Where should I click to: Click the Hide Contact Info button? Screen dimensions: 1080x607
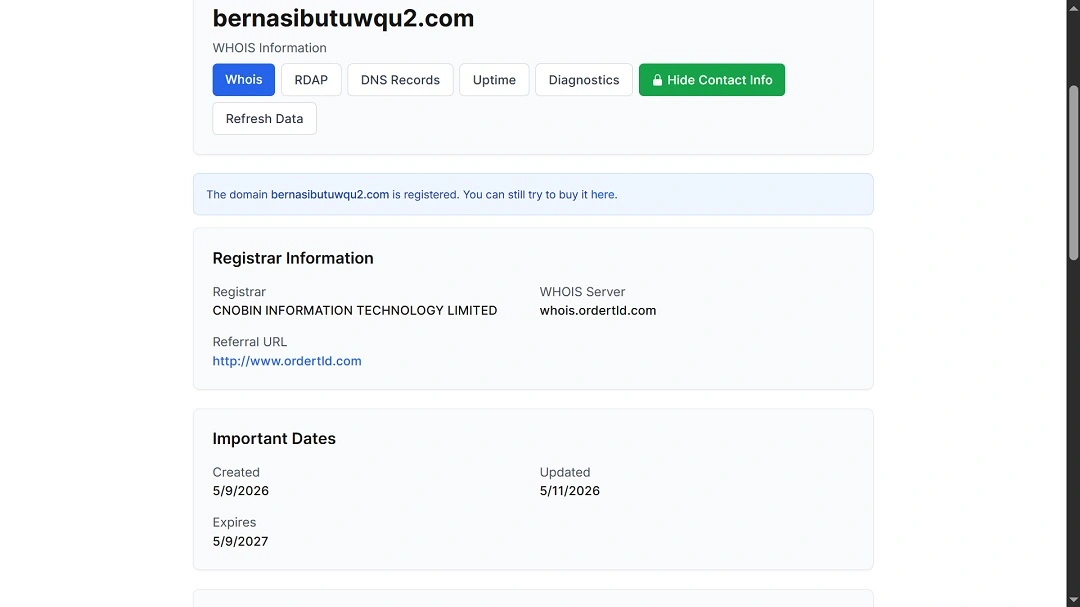pyautogui.click(x=712, y=80)
